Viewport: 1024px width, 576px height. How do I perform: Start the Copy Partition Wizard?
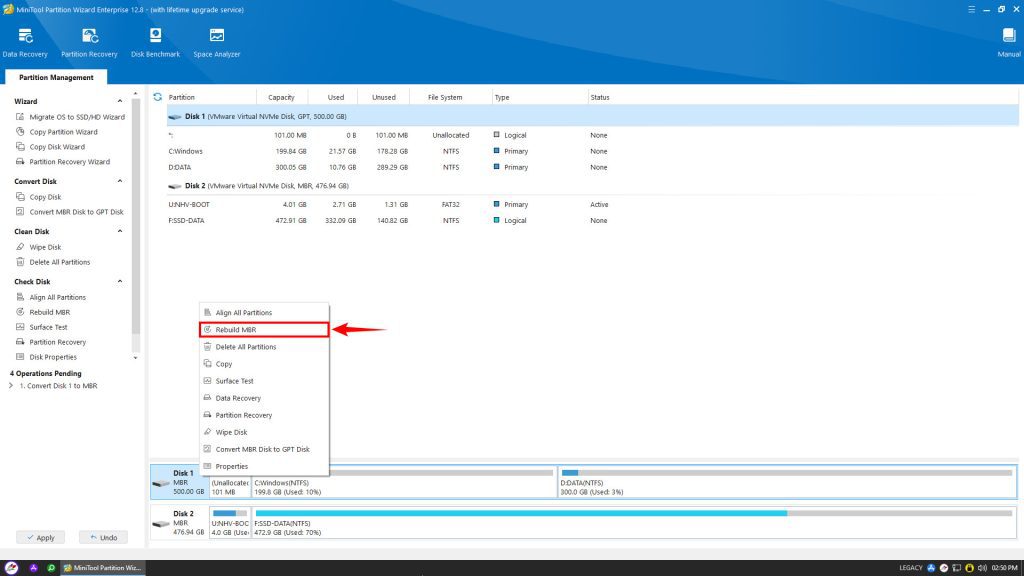click(x=56, y=132)
